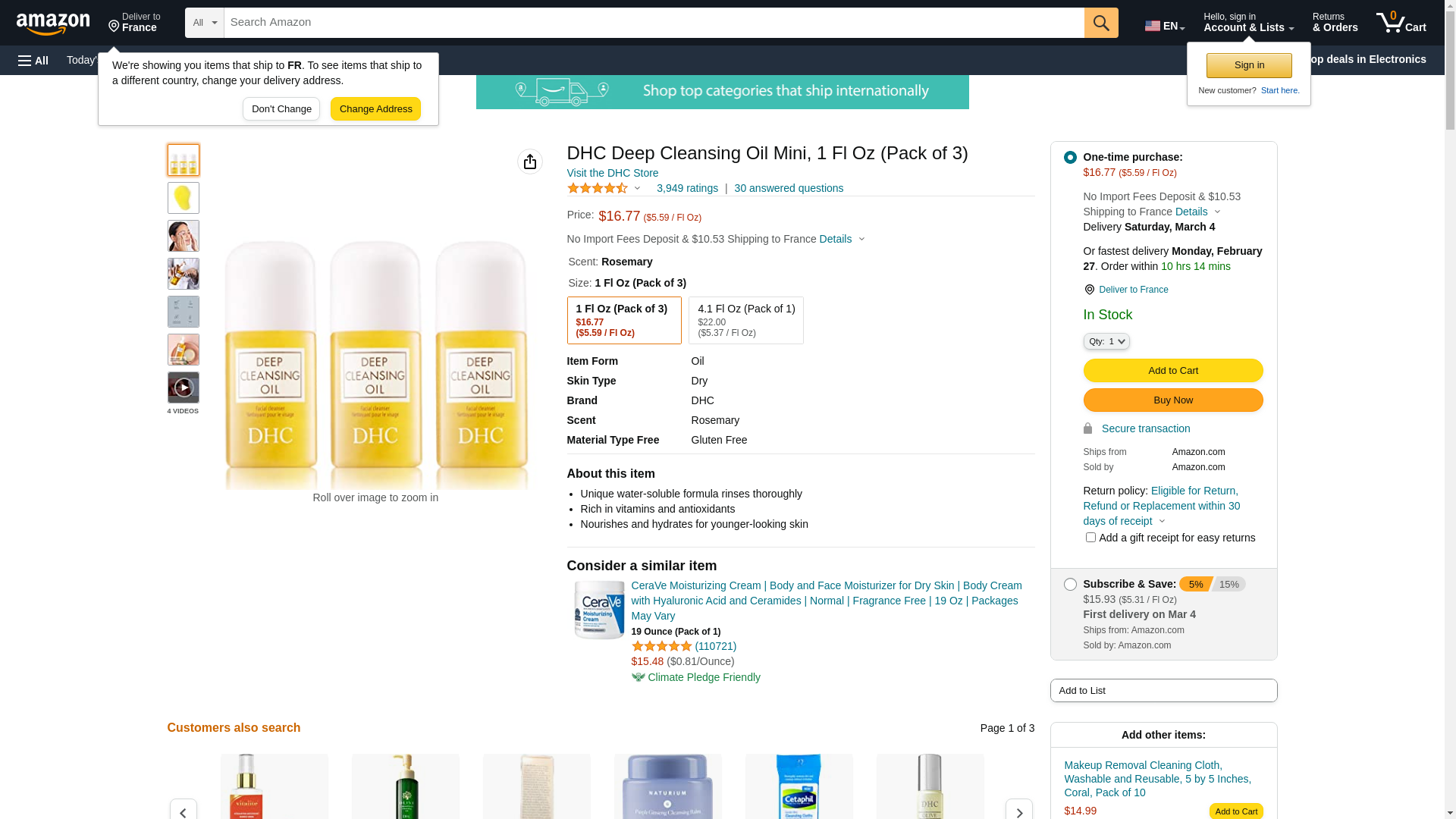The height and width of the screenshot is (819, 1456).
Task: Select the 4.1 Fl Oz (Pack of 1) size swatch
Action: pos(746,320)
